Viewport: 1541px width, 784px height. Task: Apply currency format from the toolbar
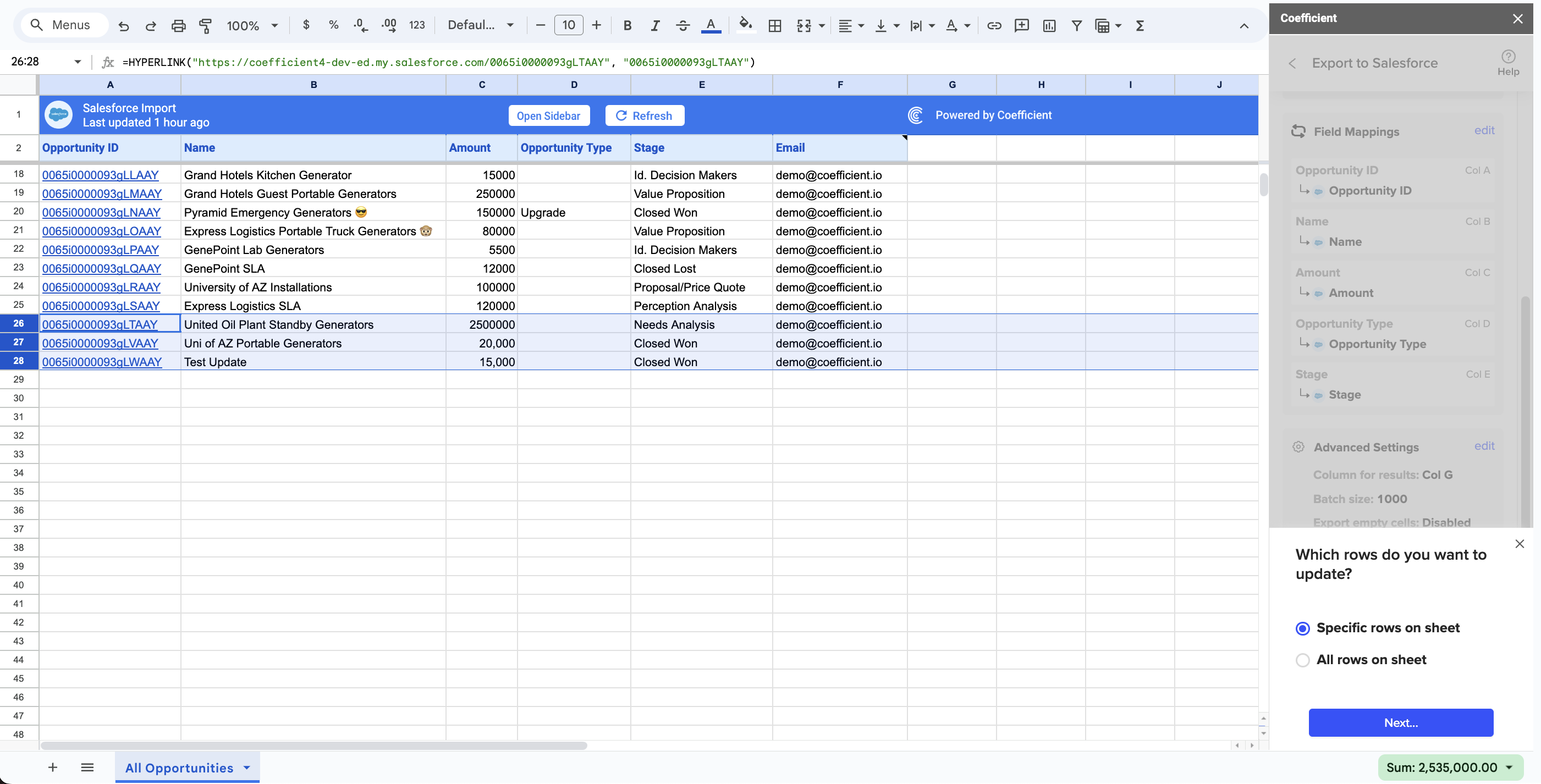(306, 25)
